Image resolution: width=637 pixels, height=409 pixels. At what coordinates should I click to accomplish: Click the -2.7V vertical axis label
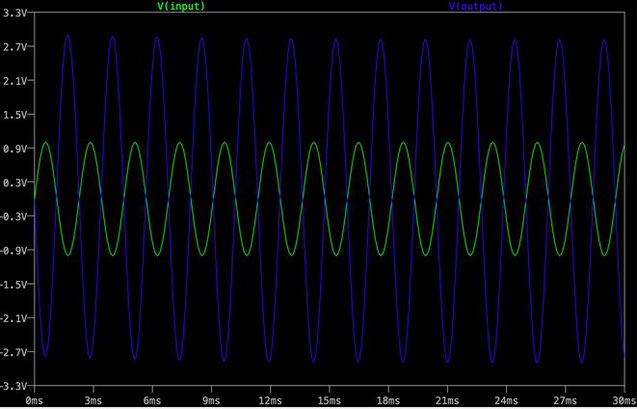(x=14, y=352)
